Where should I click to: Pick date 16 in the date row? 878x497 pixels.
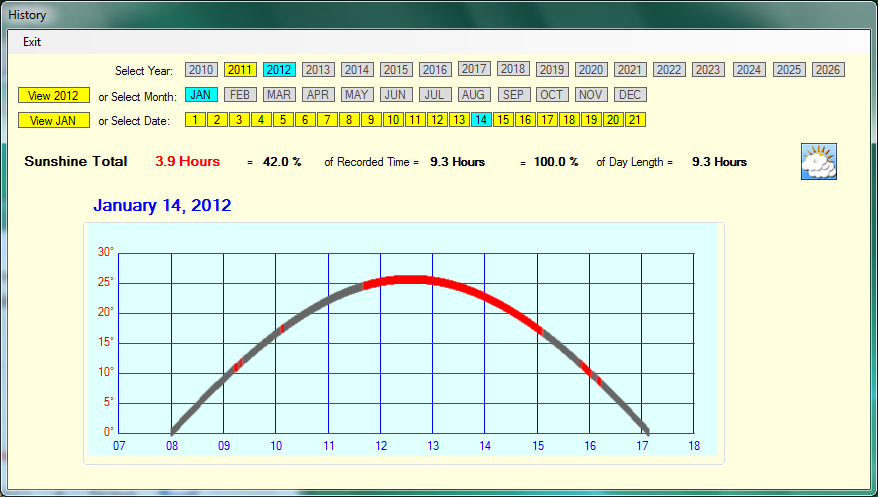coord(525,120)
